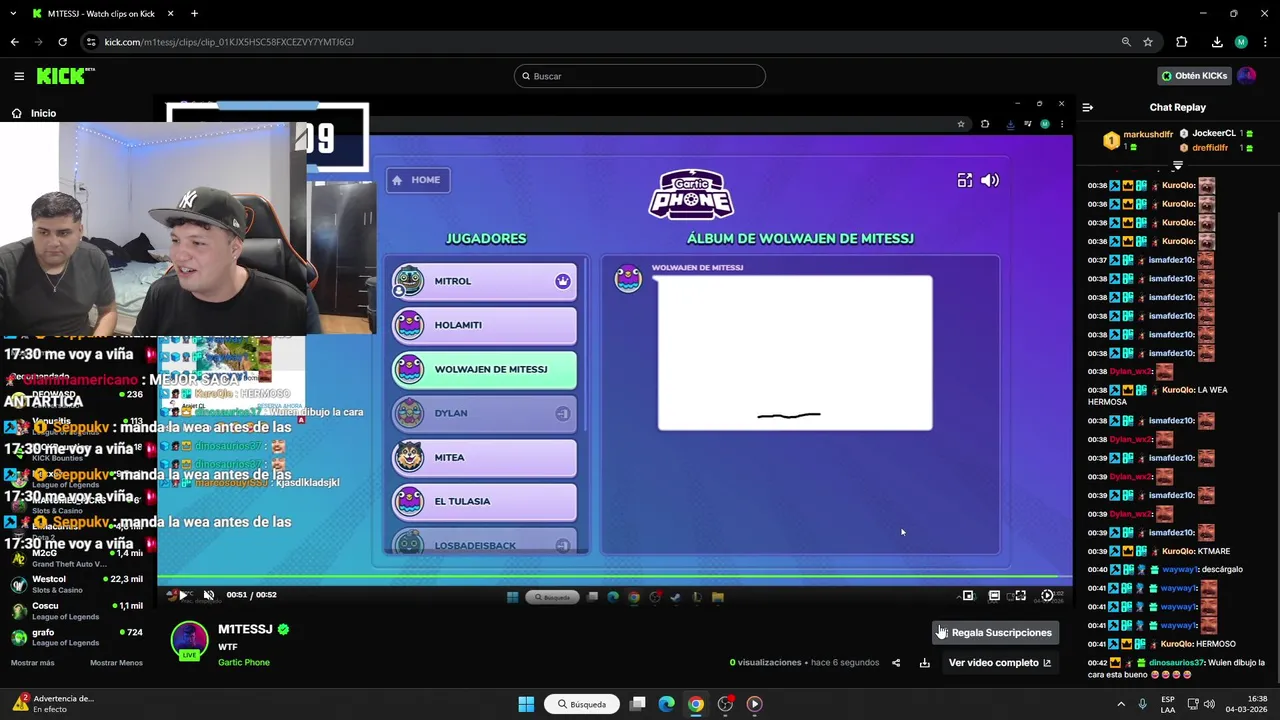
Task: Click the Gartic Phone HOME button
Action: coord(417,180)
